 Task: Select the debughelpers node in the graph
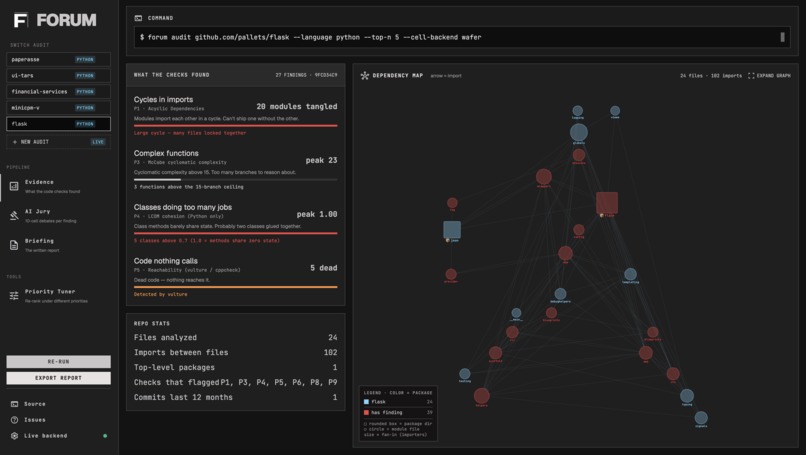point(560,294)
